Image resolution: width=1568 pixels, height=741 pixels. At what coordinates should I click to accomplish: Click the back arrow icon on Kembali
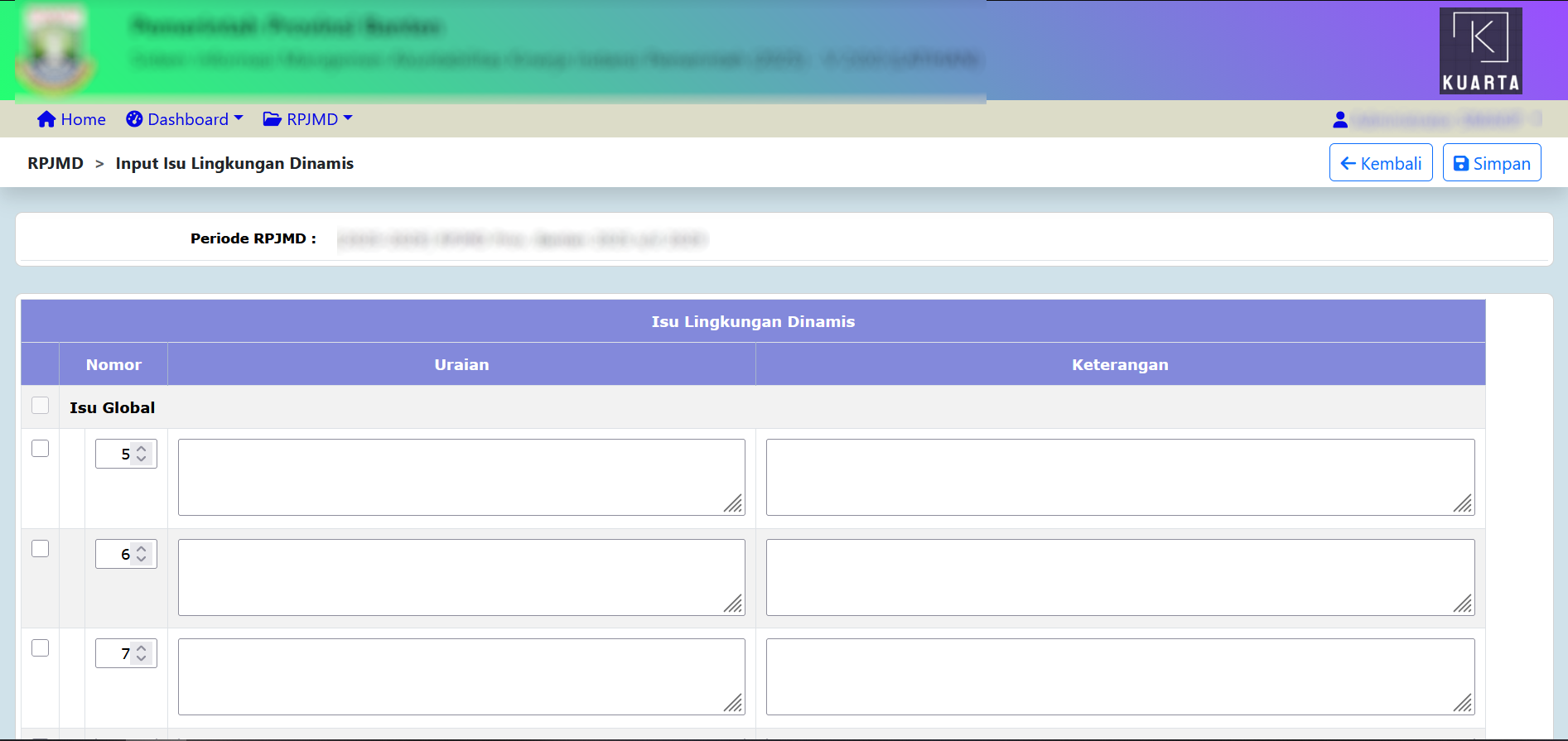pyautogui.click(x=1348, y=164)
